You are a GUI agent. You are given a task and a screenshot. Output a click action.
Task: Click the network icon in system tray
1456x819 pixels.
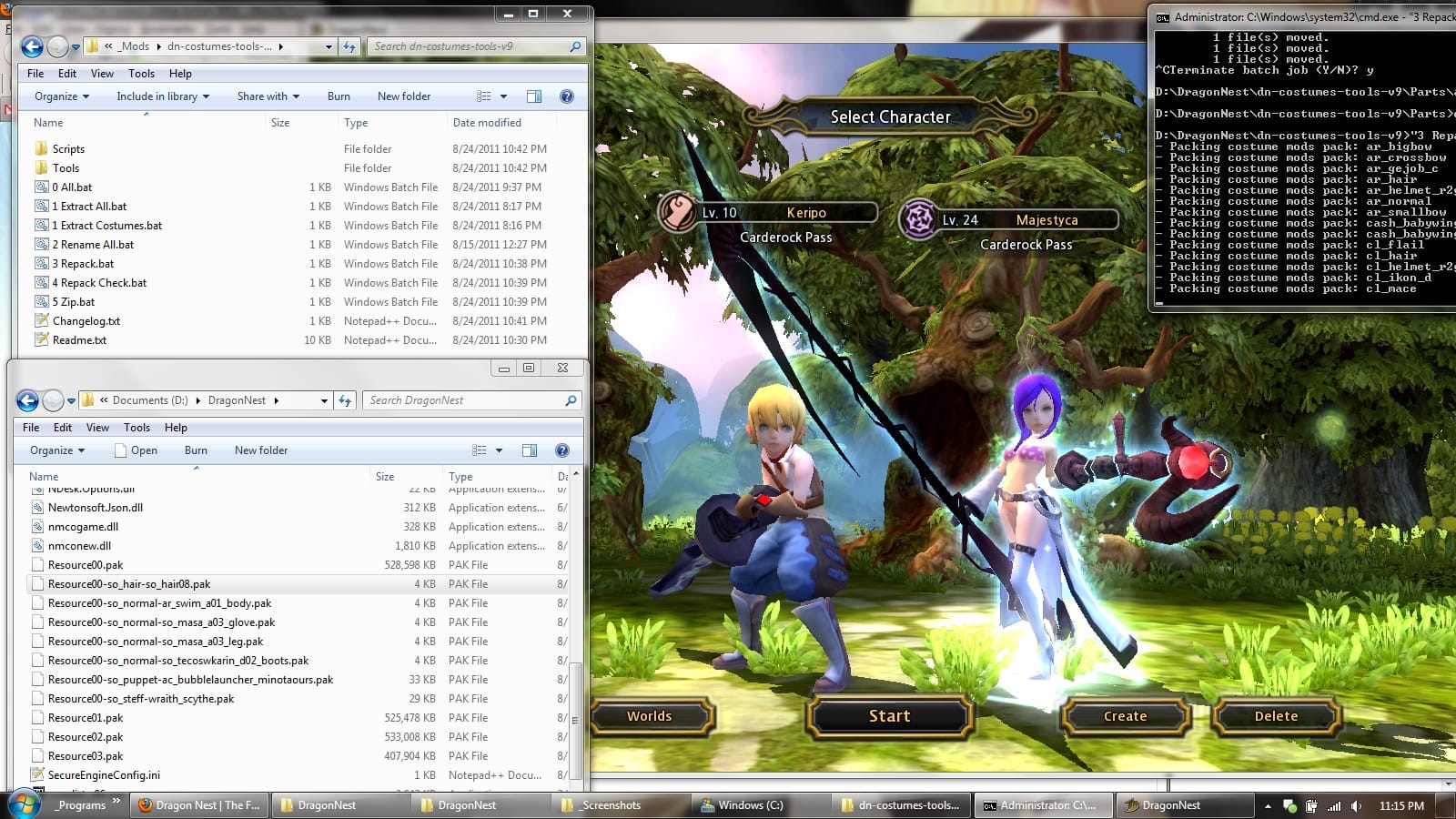1334,805
